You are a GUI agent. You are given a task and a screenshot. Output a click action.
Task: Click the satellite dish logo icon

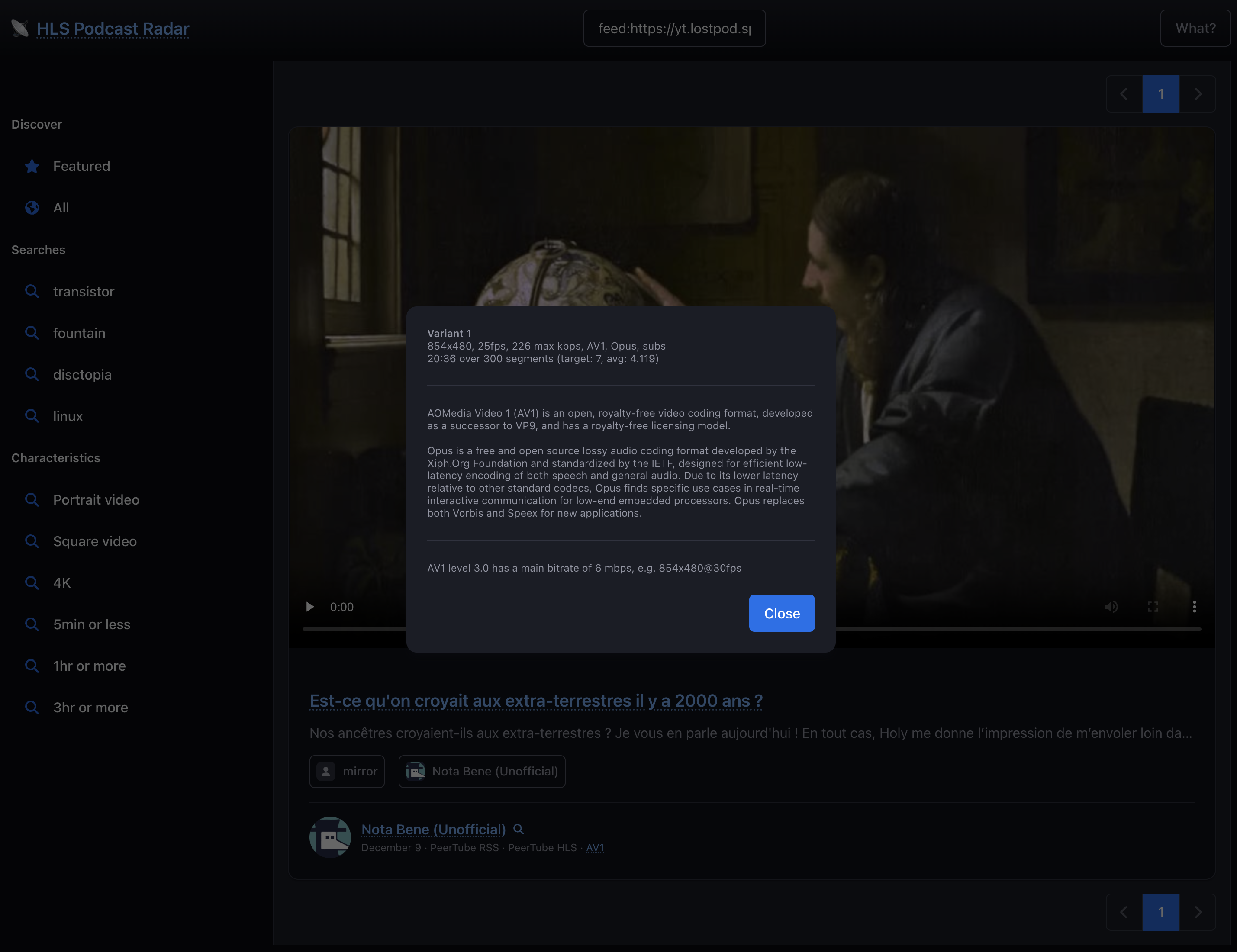[20, 28]
